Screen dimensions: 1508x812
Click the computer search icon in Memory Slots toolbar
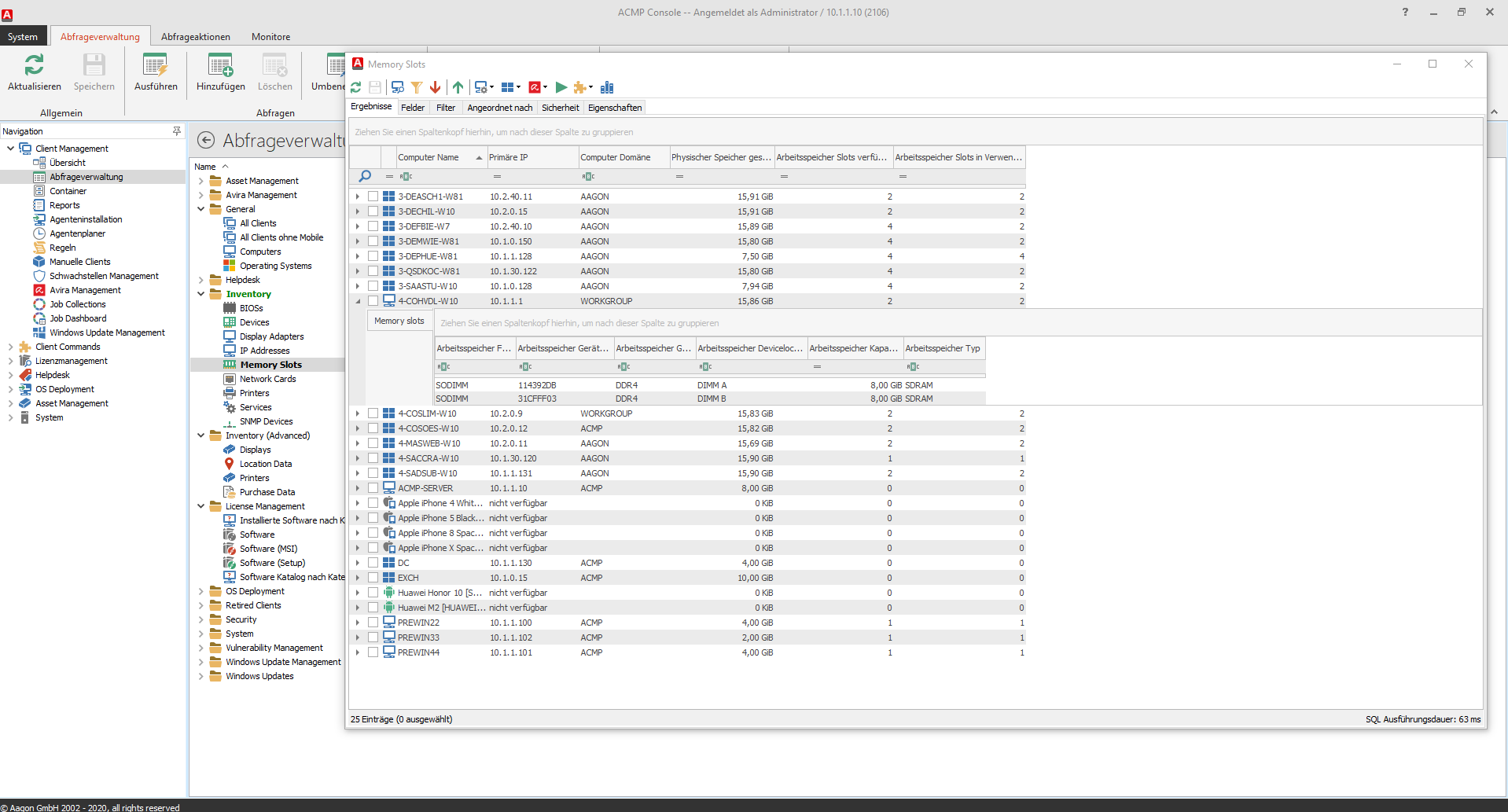398,87
